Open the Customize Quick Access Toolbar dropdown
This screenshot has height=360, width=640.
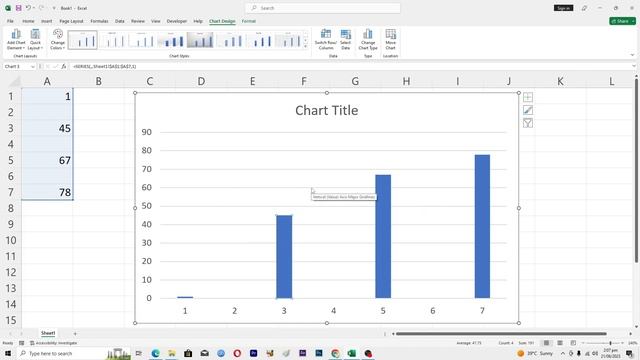(x=54, y=8)
